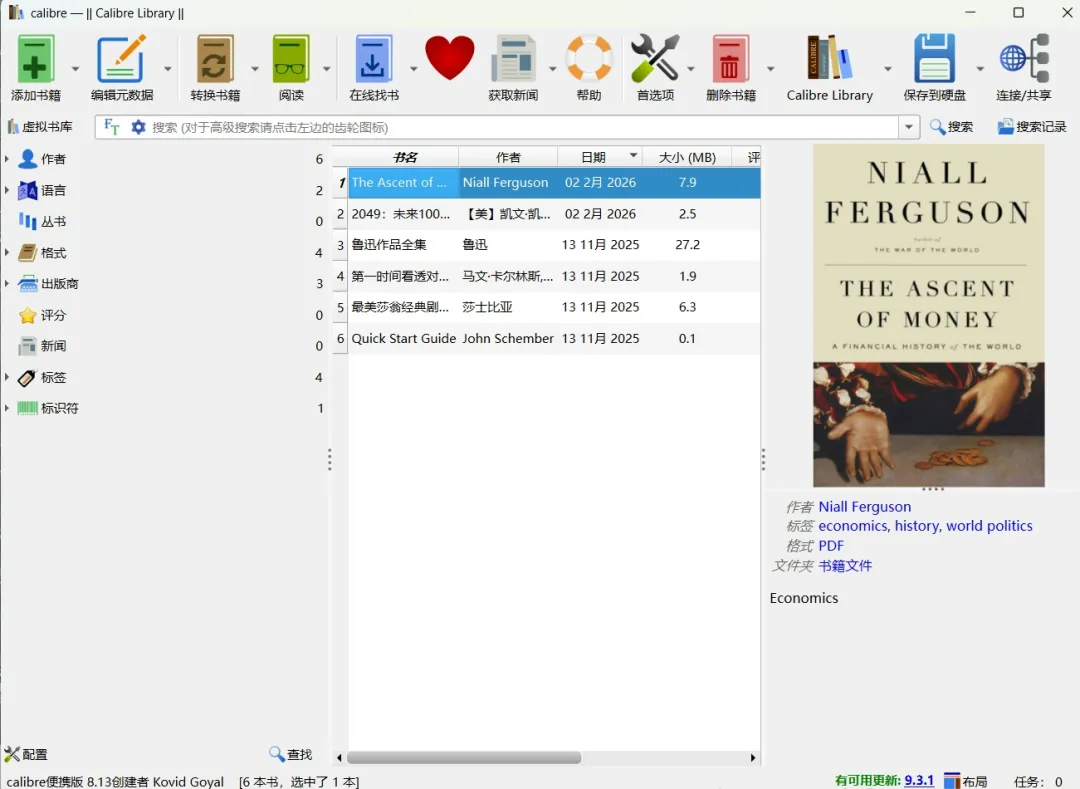Open 书籍文件 folder link
The image size is (1080, 789).
845,566
